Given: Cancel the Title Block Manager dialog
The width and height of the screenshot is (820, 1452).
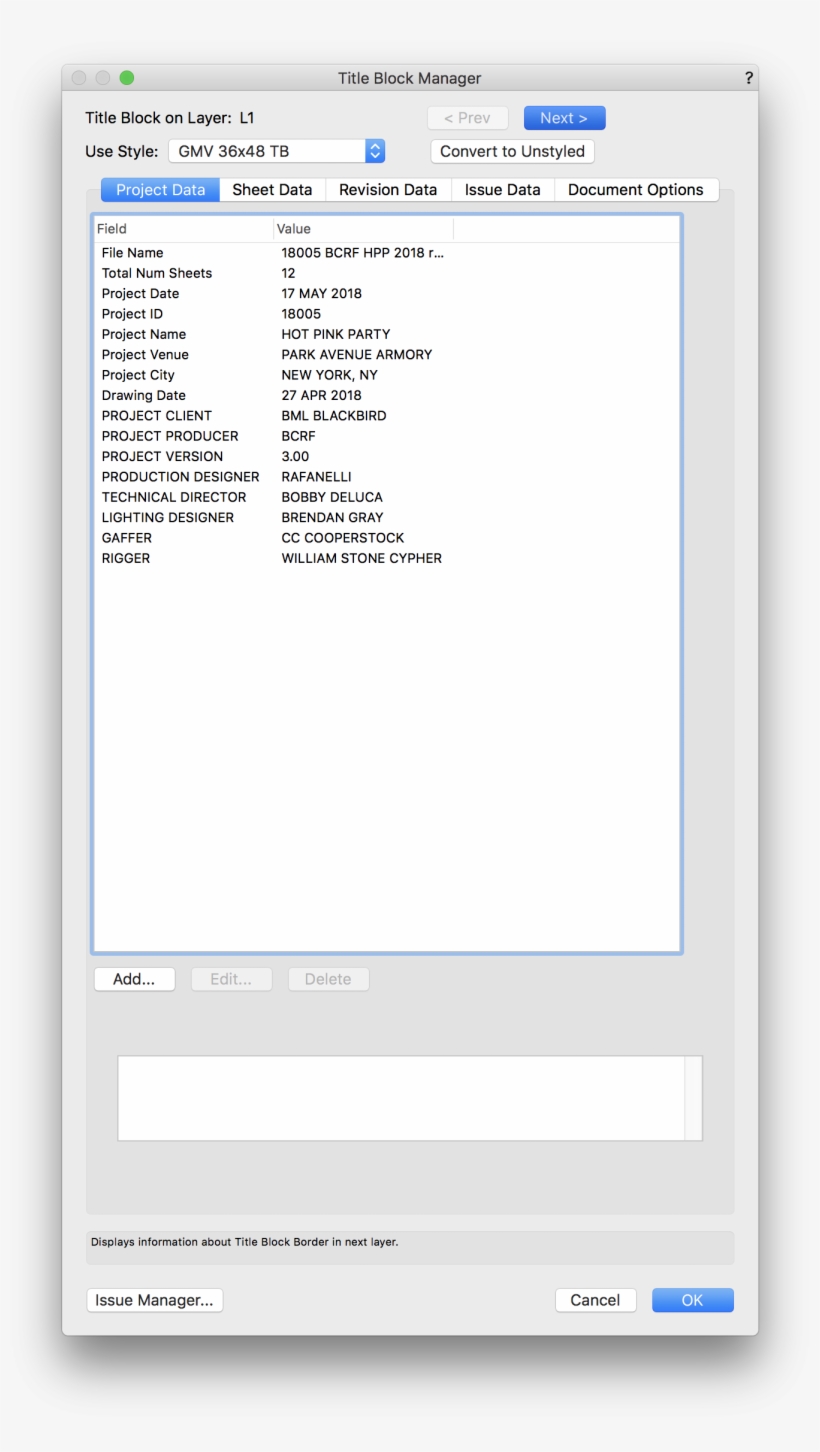Looking at the screenshot, I should click(595, 1300).
